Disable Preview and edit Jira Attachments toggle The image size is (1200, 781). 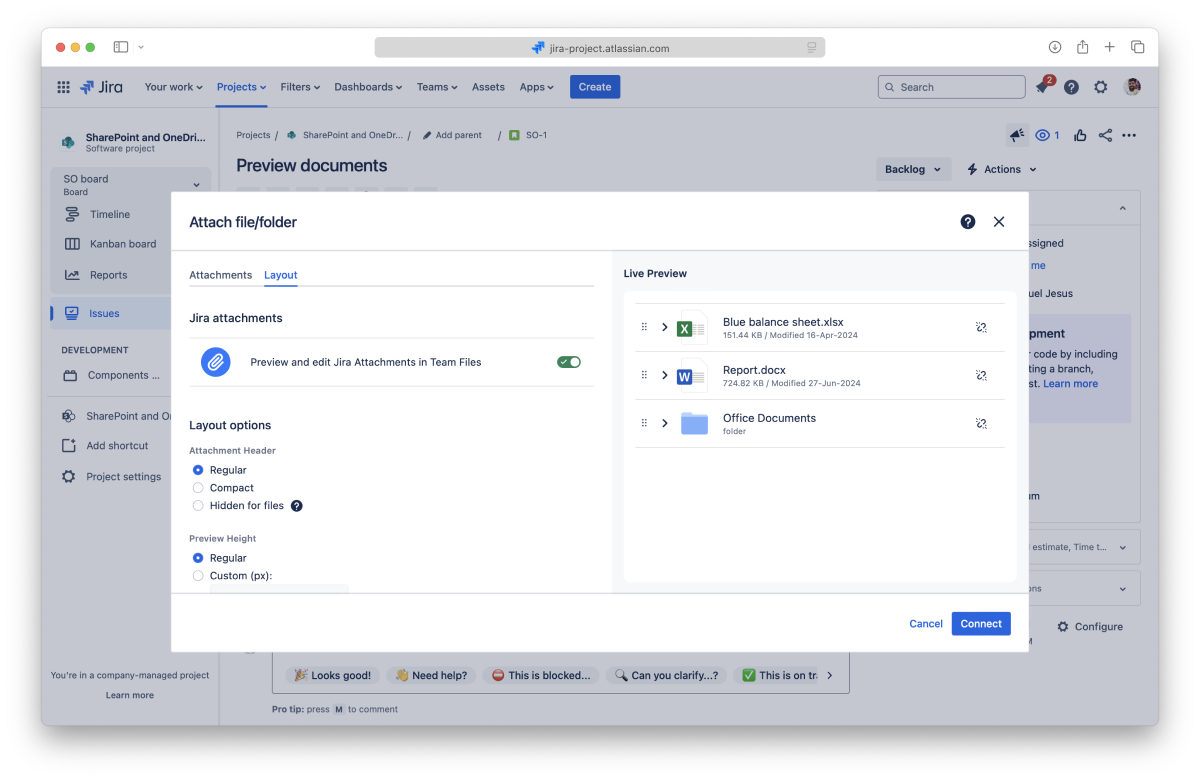[x=569, y=362]
